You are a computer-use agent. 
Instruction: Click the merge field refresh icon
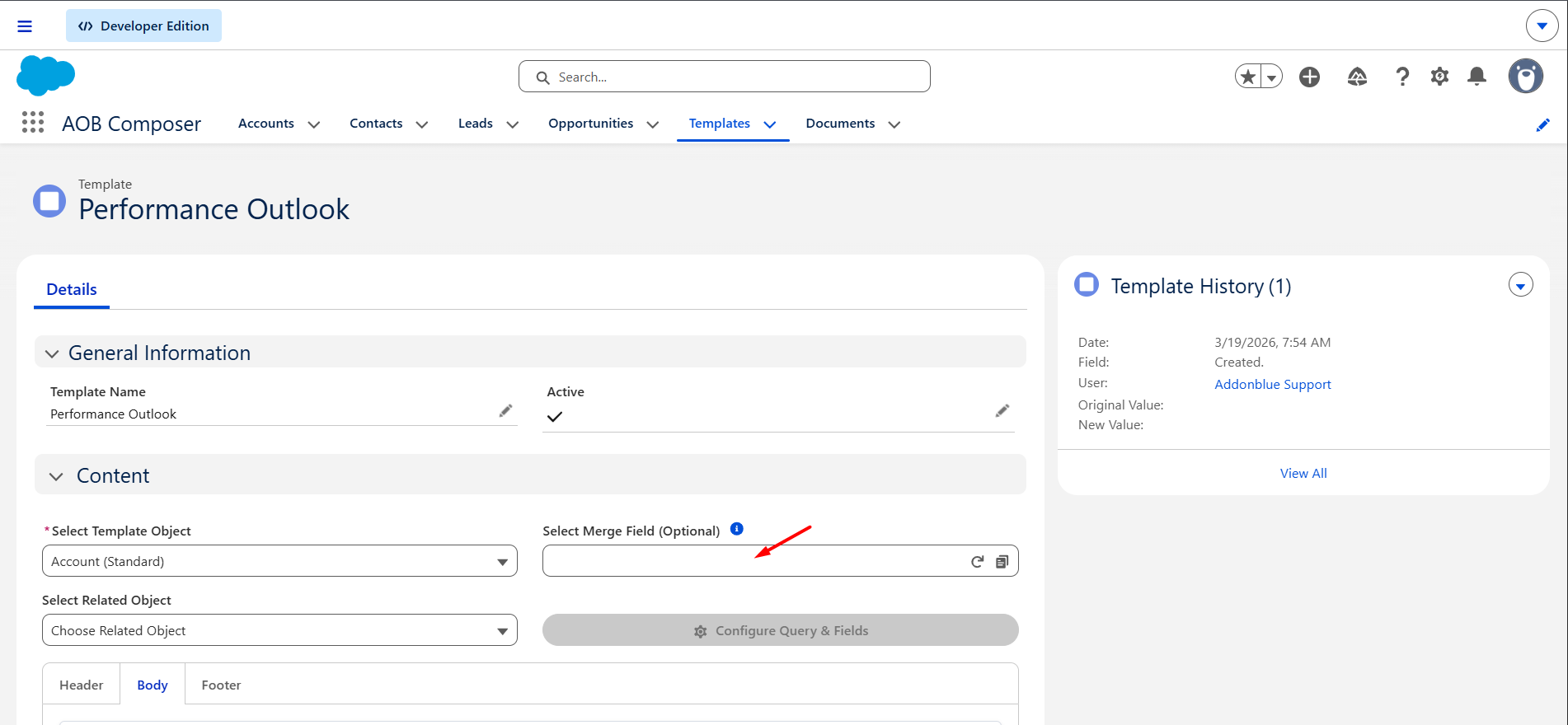[977, 561]
